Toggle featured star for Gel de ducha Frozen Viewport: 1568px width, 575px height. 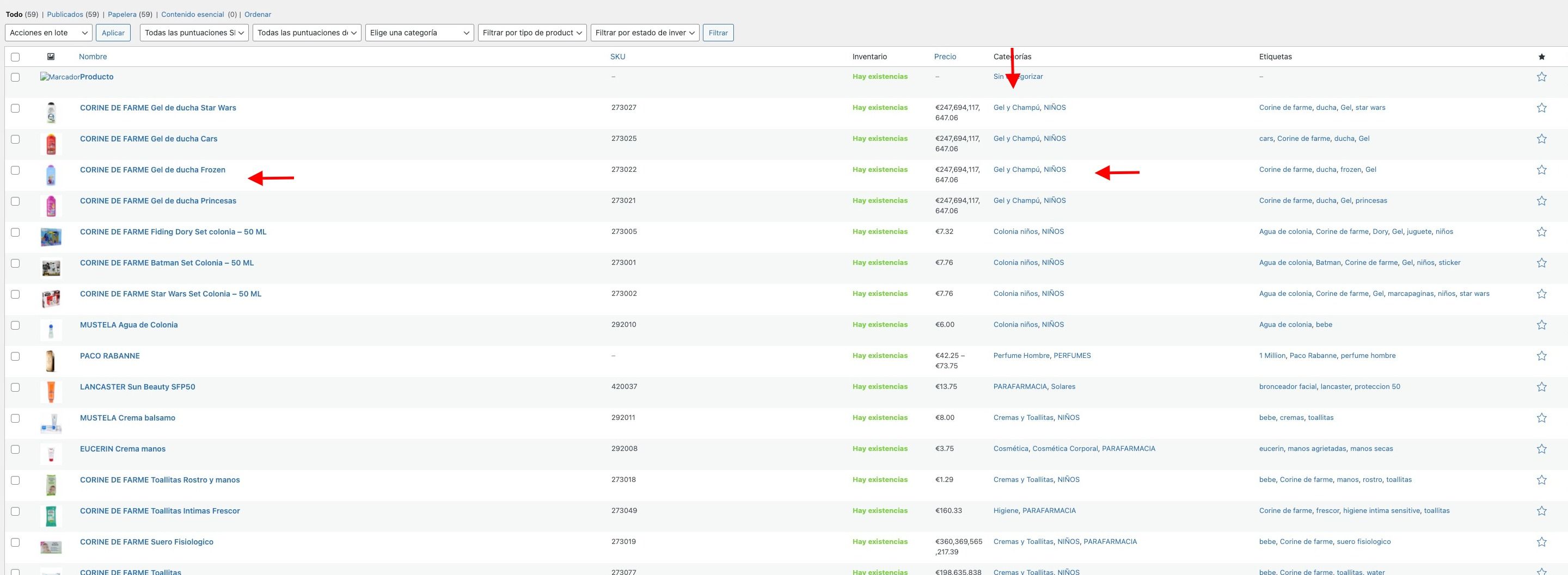(1541, 170)
